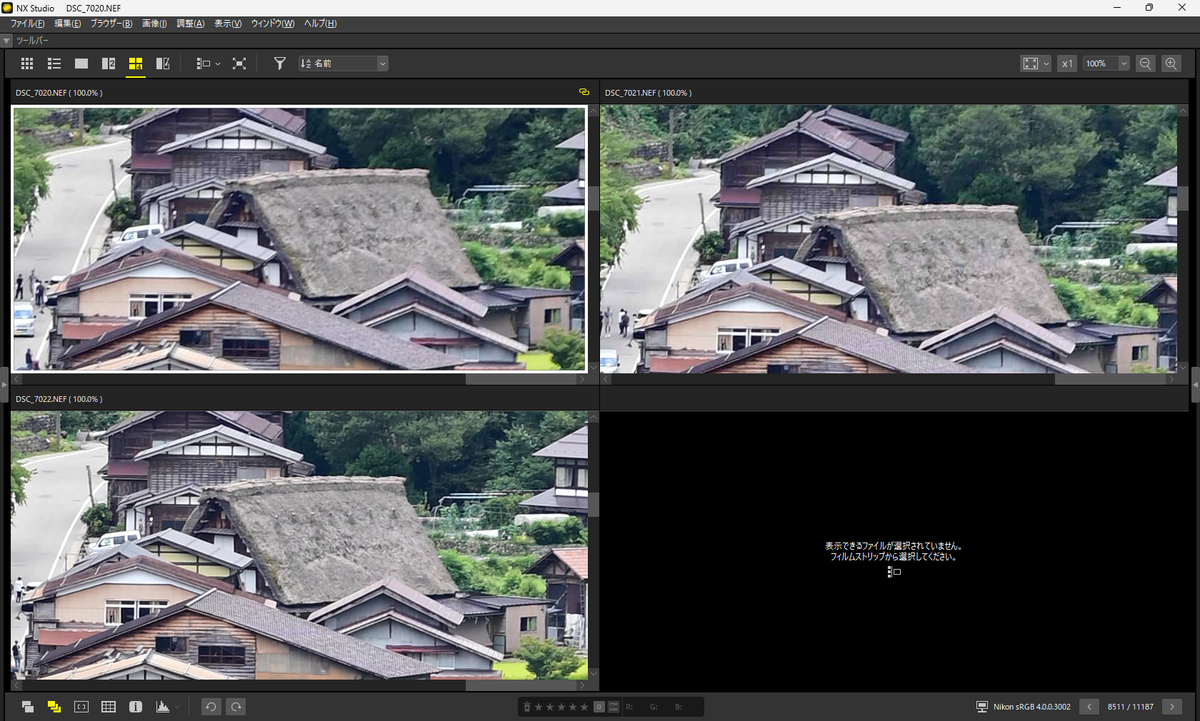This screenshot has width=1200, height=721.
Task: Open the 表示(V) menu
Action: (228, 23)
